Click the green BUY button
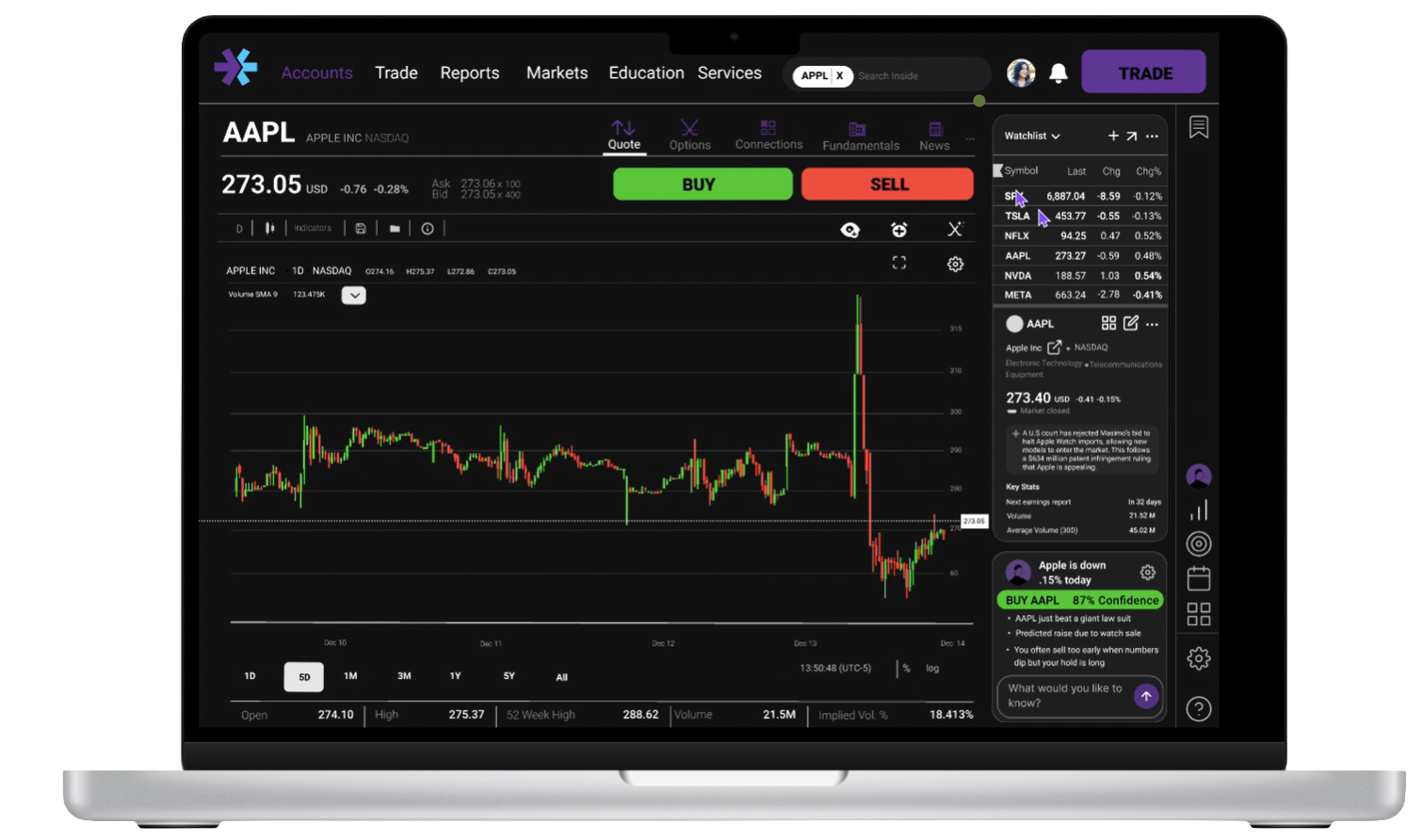This screenshot has width=1422, height=840. point(703,185)
